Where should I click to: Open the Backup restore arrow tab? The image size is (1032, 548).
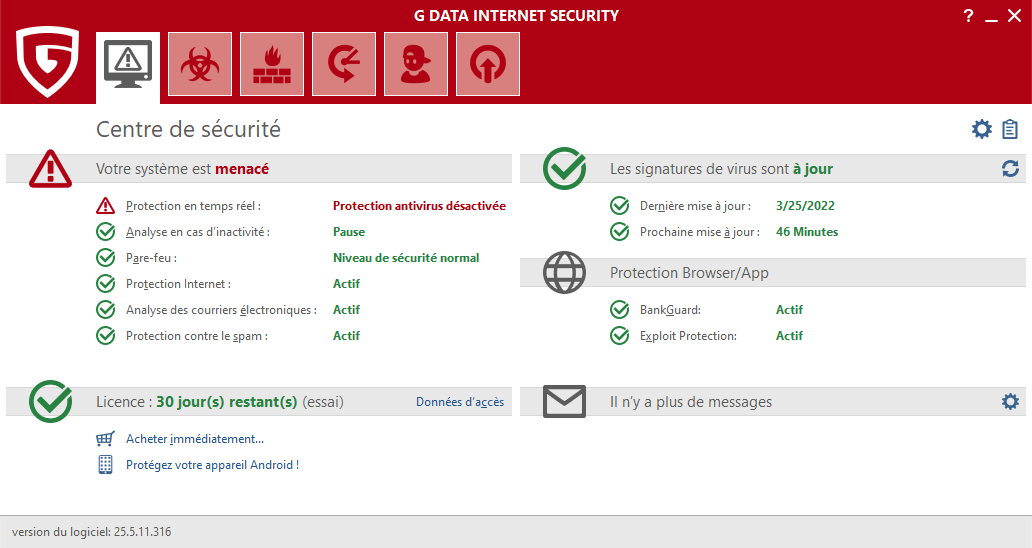point(344,64)
